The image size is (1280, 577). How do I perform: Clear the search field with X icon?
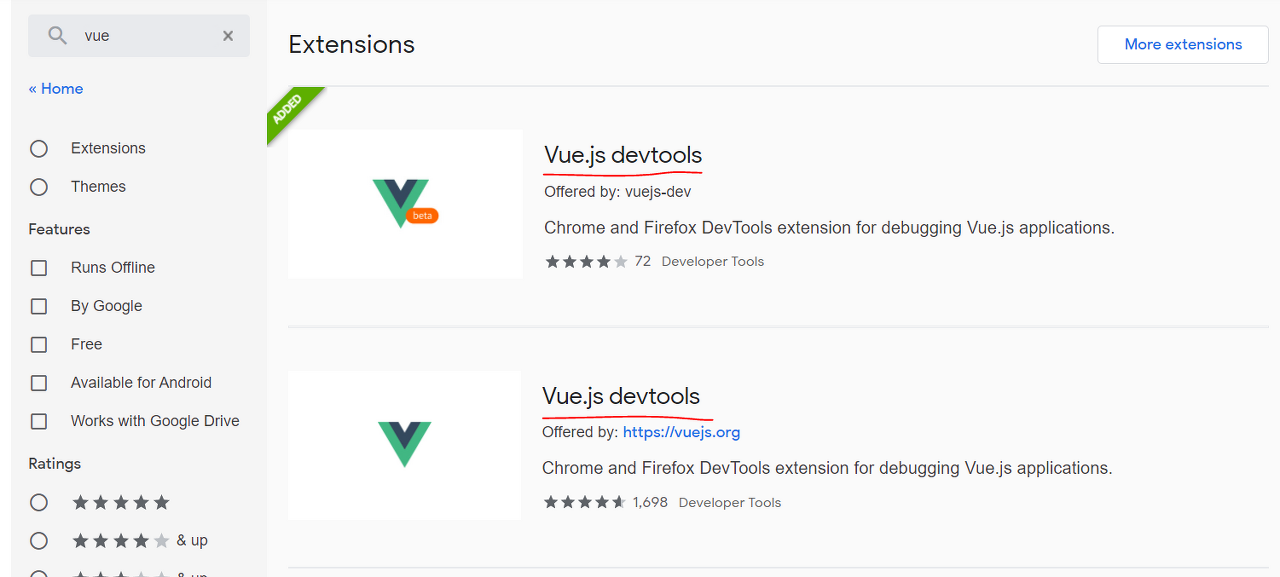(x=228, y=36)
